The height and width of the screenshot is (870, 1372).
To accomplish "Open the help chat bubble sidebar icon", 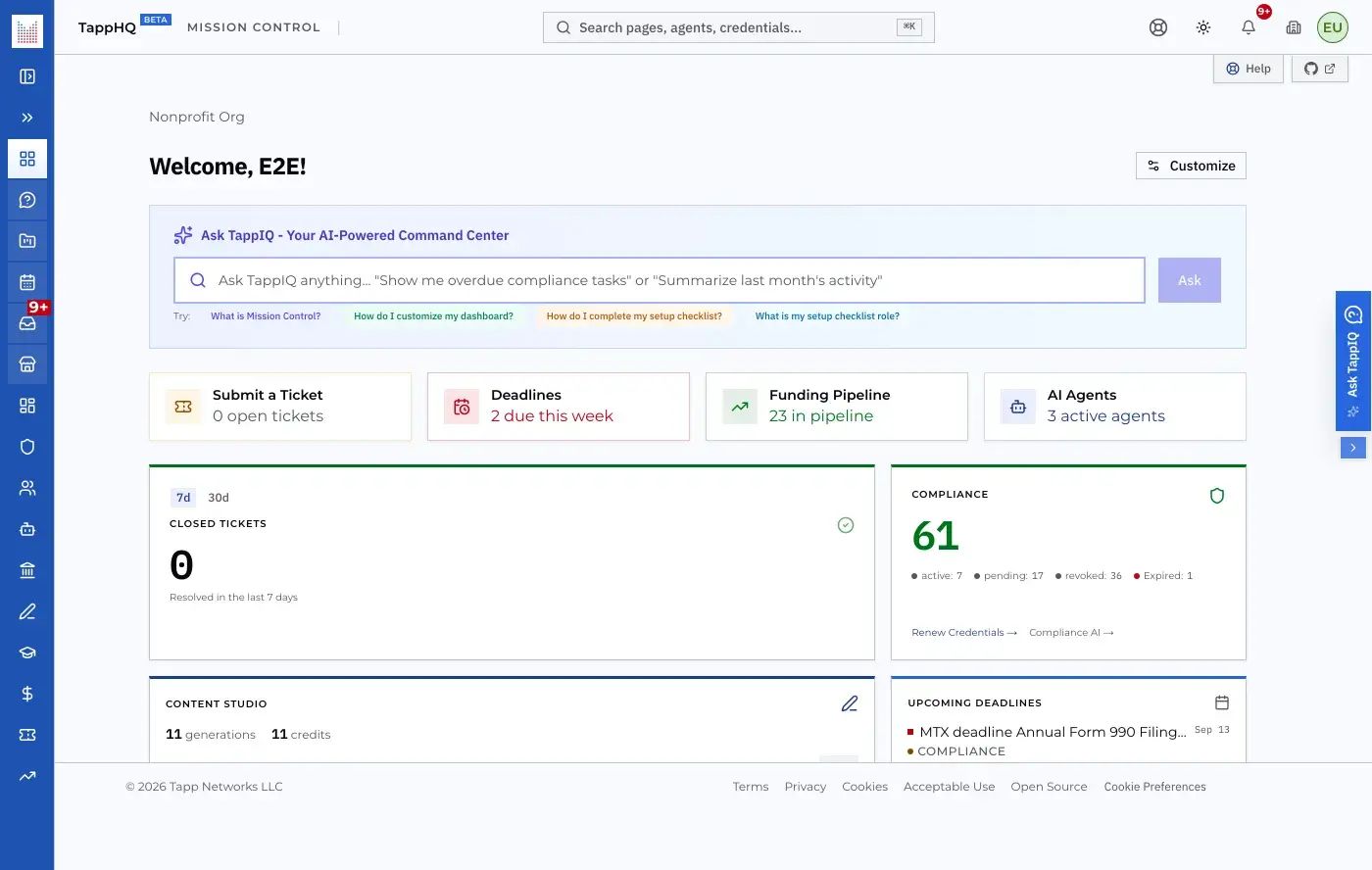I will tap(27, 200).
